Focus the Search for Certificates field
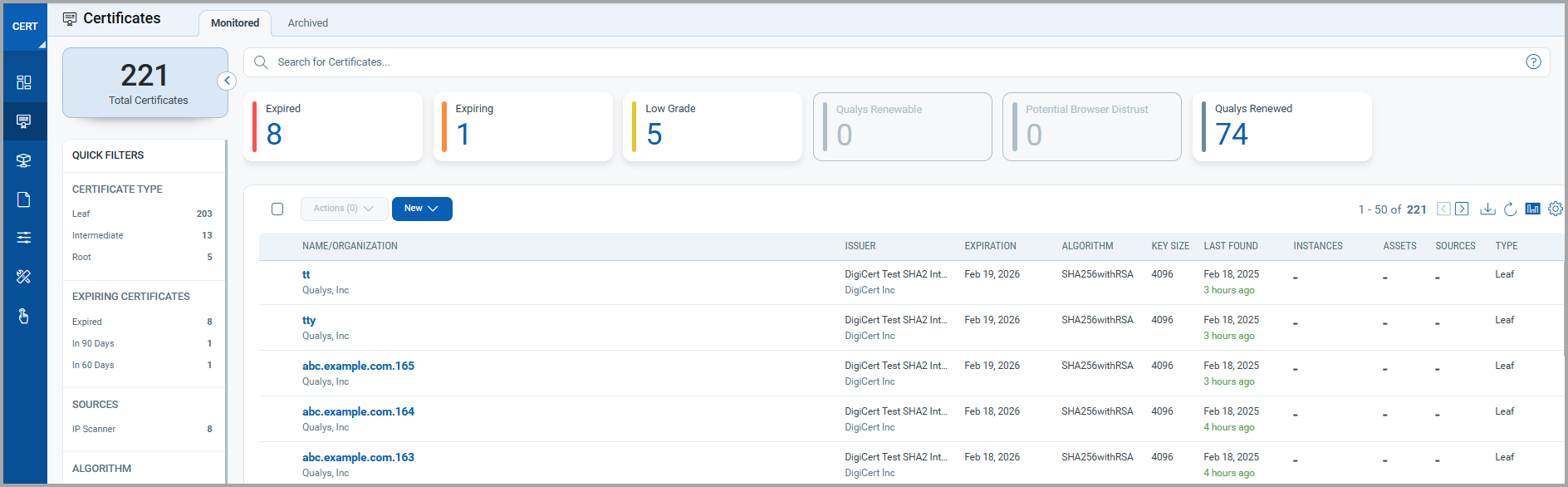 [x=897, y=62]
